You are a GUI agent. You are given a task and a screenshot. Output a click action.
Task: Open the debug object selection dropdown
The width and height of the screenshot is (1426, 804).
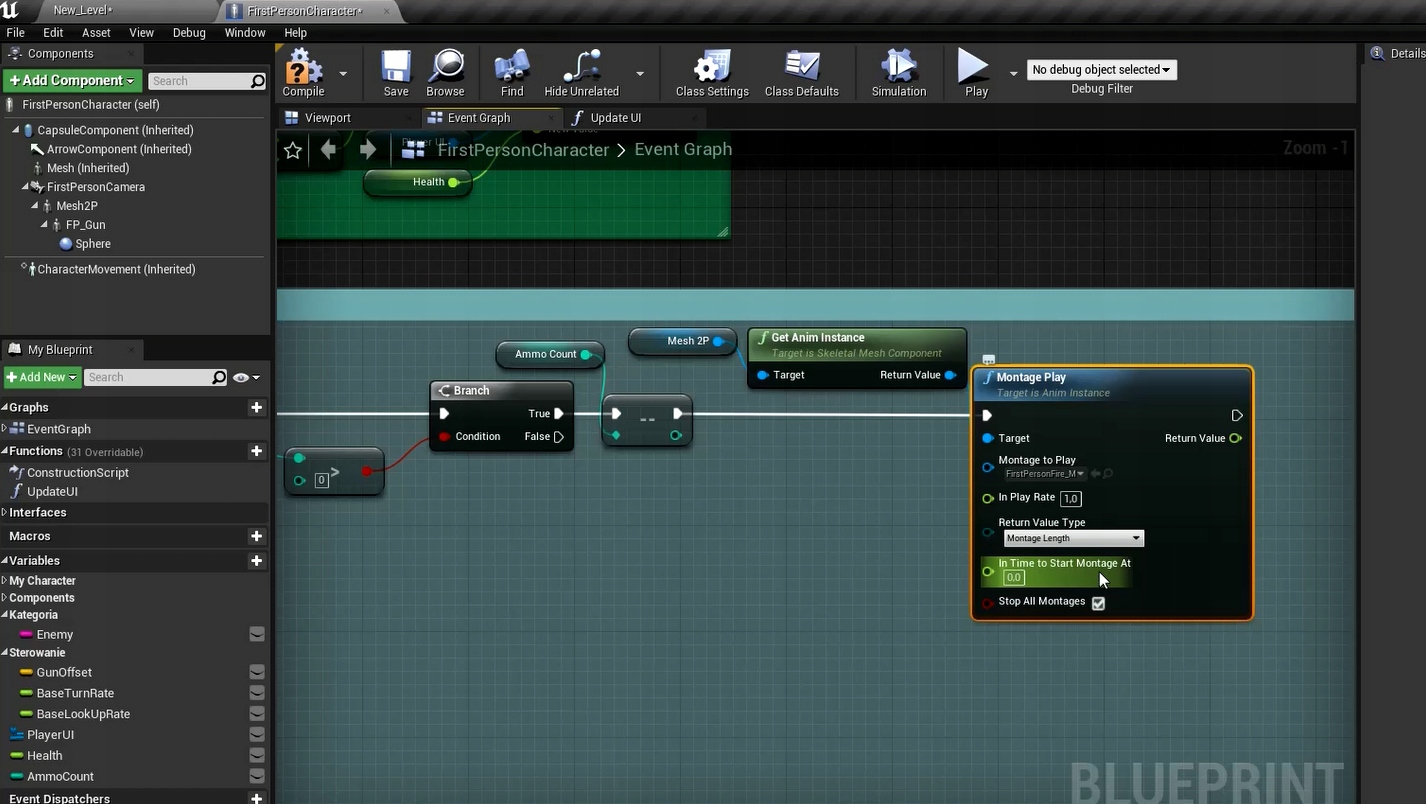click(1101, 70)
